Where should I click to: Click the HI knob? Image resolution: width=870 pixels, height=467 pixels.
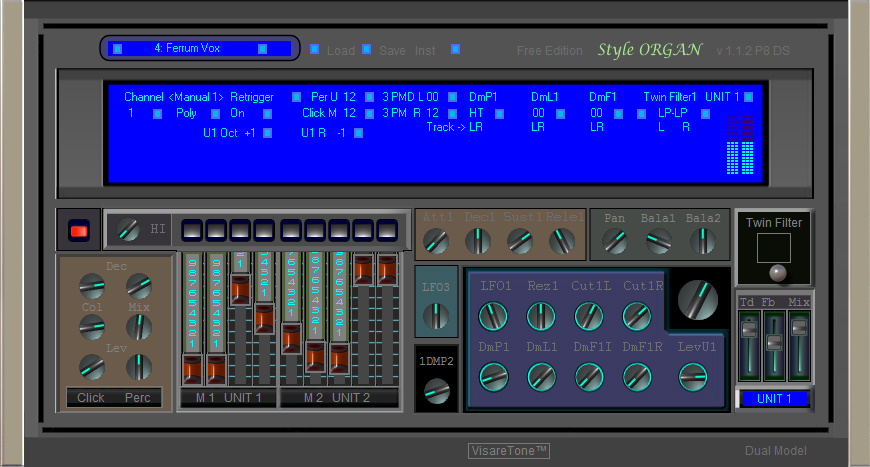(128, 230)
